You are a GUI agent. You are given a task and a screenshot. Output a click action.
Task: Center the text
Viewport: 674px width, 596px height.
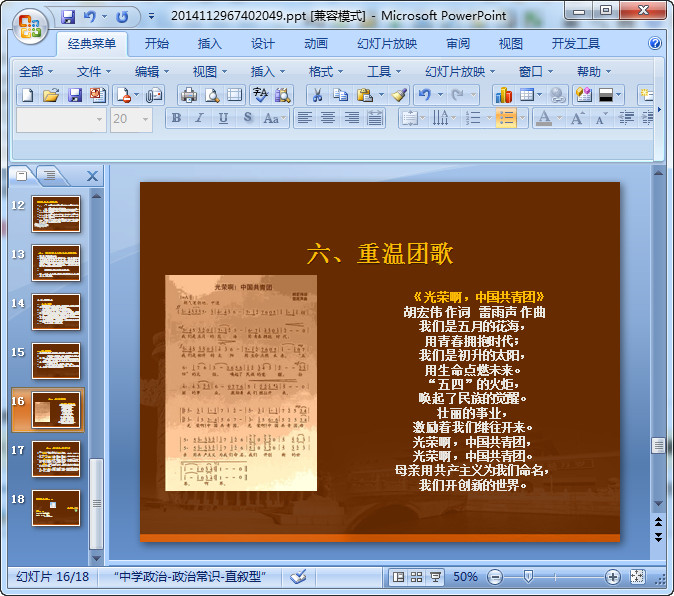pos(328,118)
